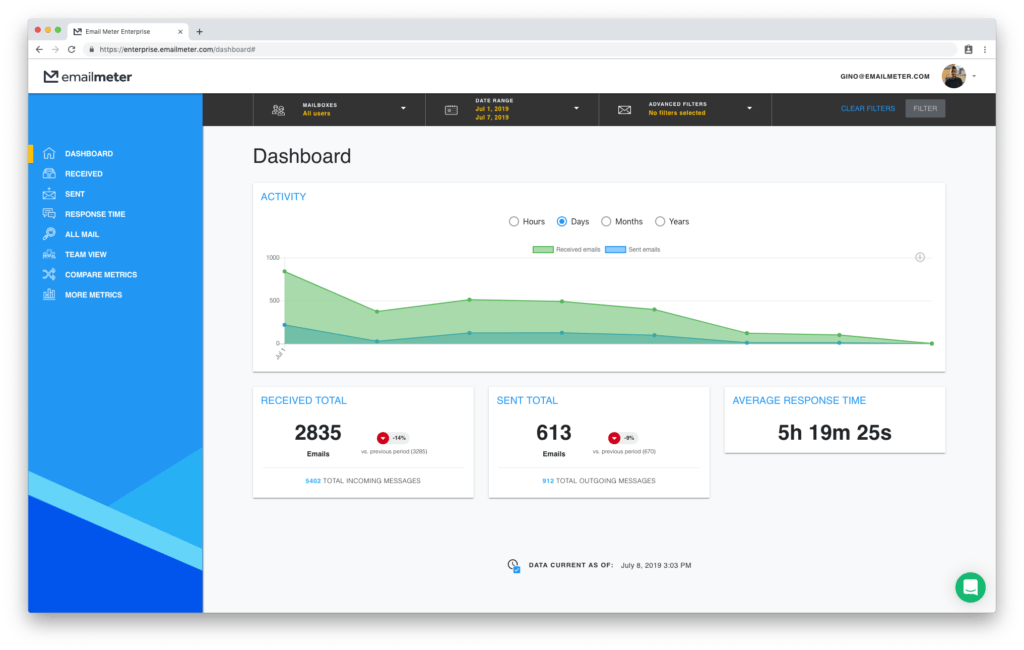Click the chart download icon
1024x650 pixels.
(919, 257)
